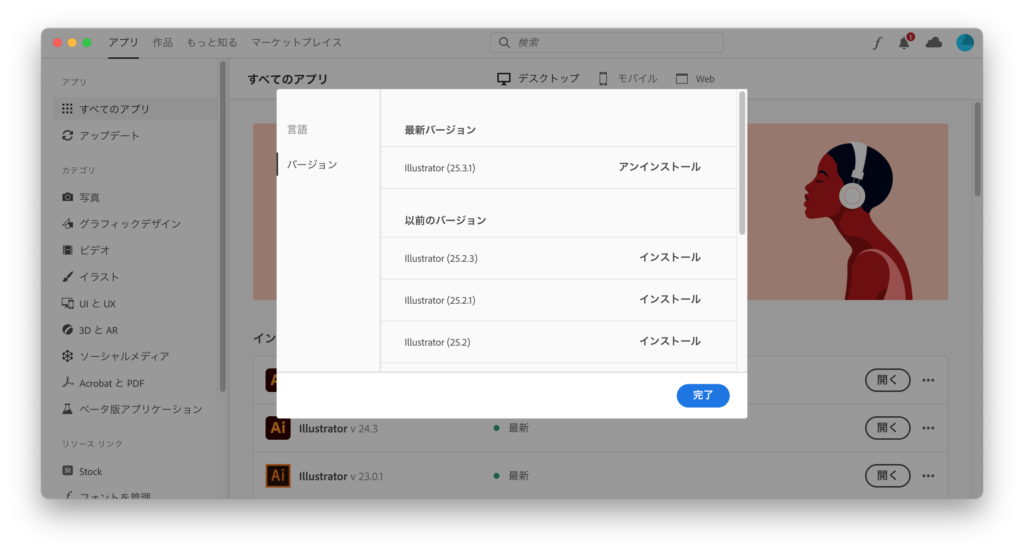Screen dimensions: 1024x553
Task: Click Illustrator v 23.0.1 app icon
Action: point(278,476)
